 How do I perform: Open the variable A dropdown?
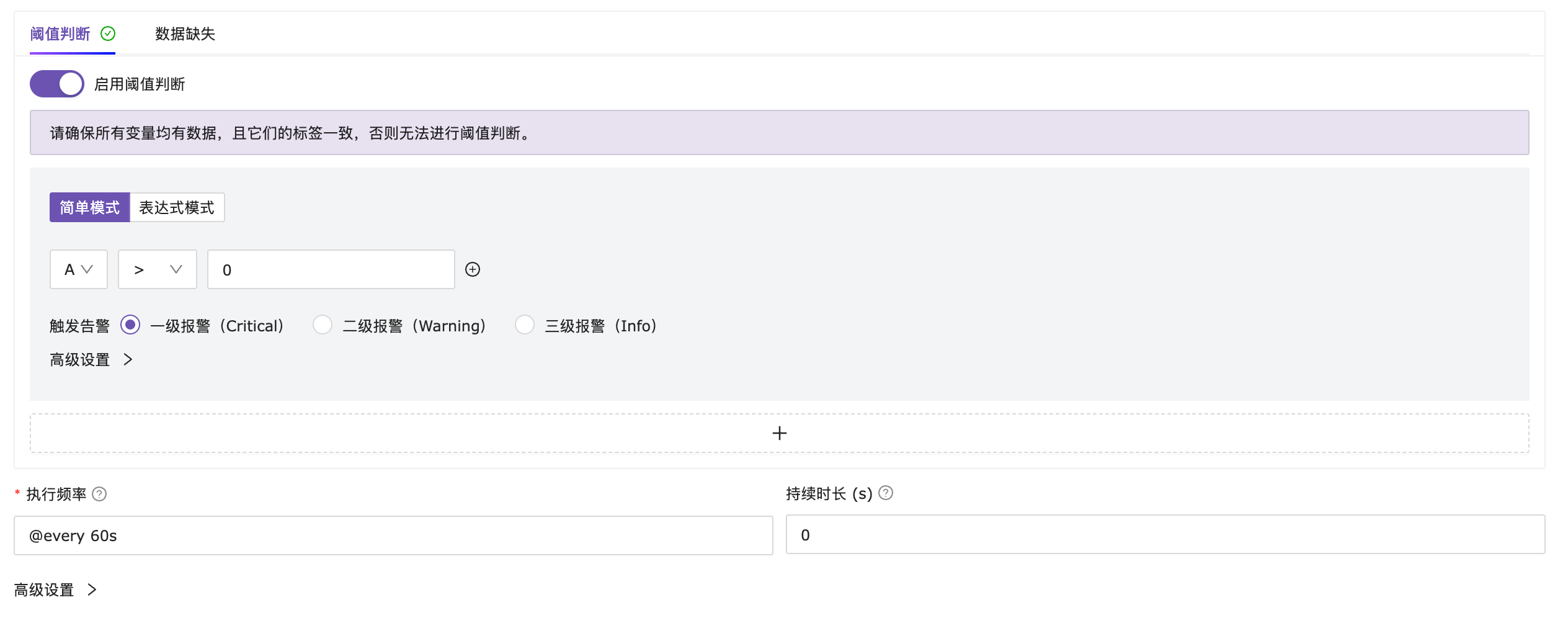[79, 269]
